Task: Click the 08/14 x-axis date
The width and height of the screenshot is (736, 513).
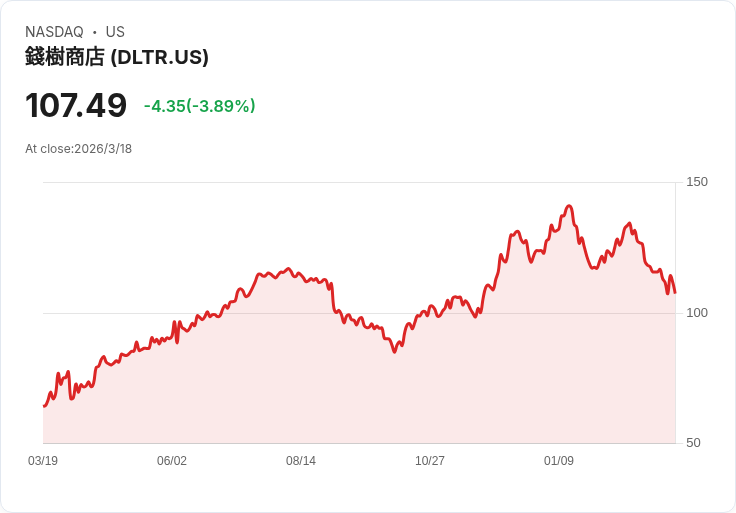Action: point(301,461)
